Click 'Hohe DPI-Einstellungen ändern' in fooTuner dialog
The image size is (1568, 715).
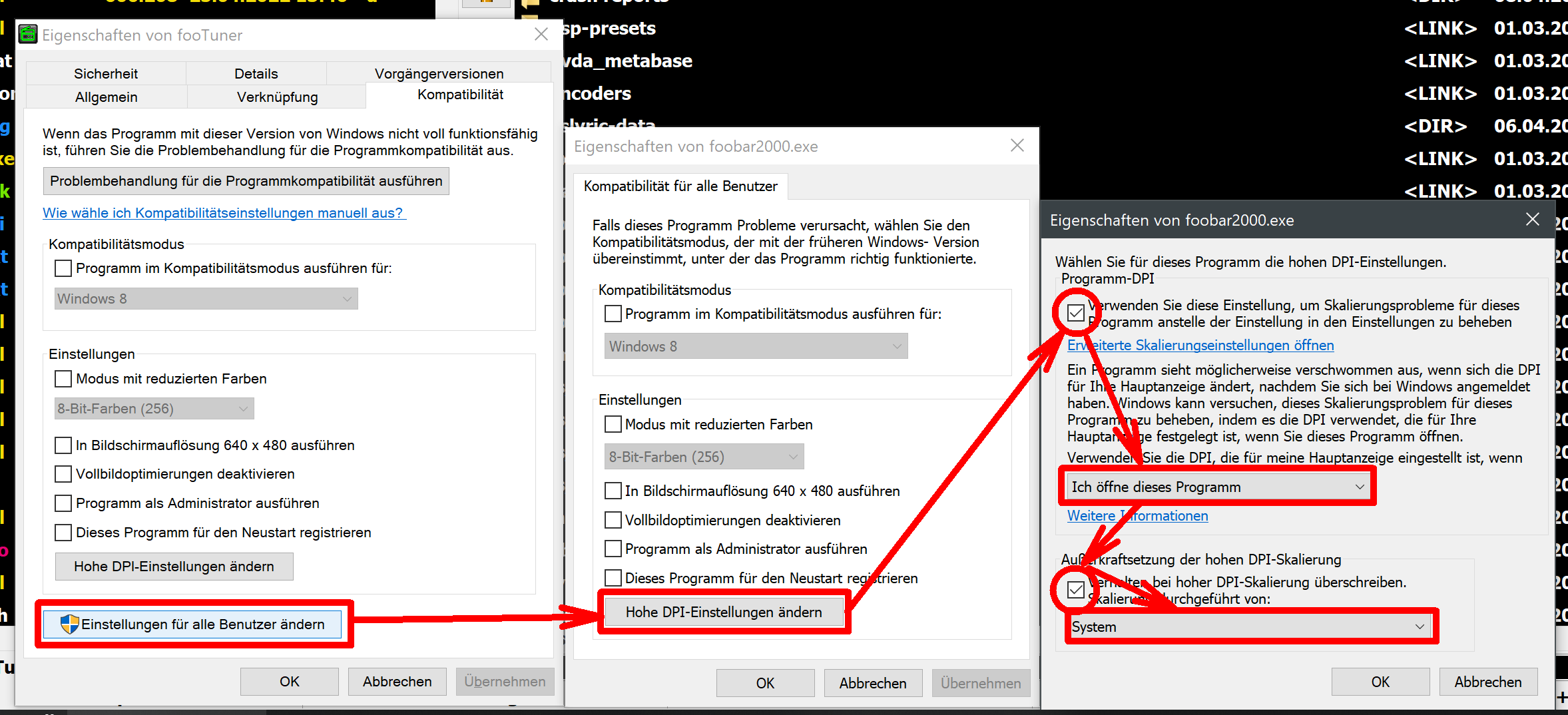point(174,567)
